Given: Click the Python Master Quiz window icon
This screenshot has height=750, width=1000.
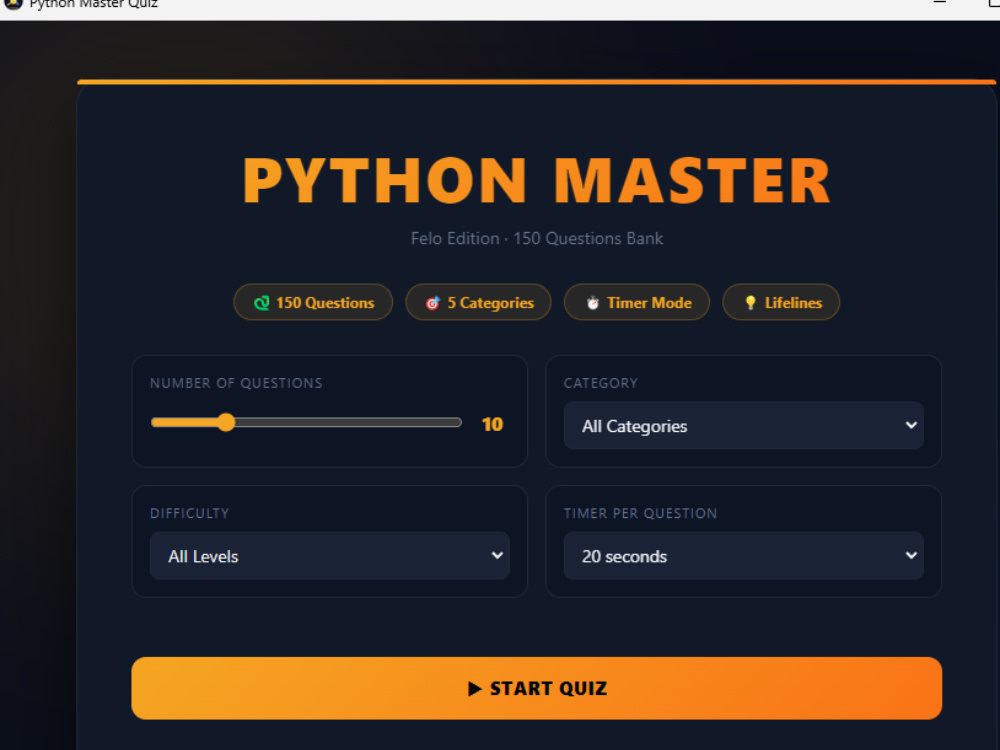Looking at the screenshot, I should [x=13, y=4].
